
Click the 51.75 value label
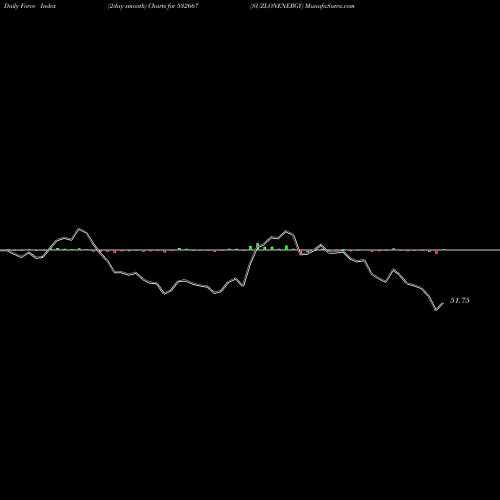(460, 300)
